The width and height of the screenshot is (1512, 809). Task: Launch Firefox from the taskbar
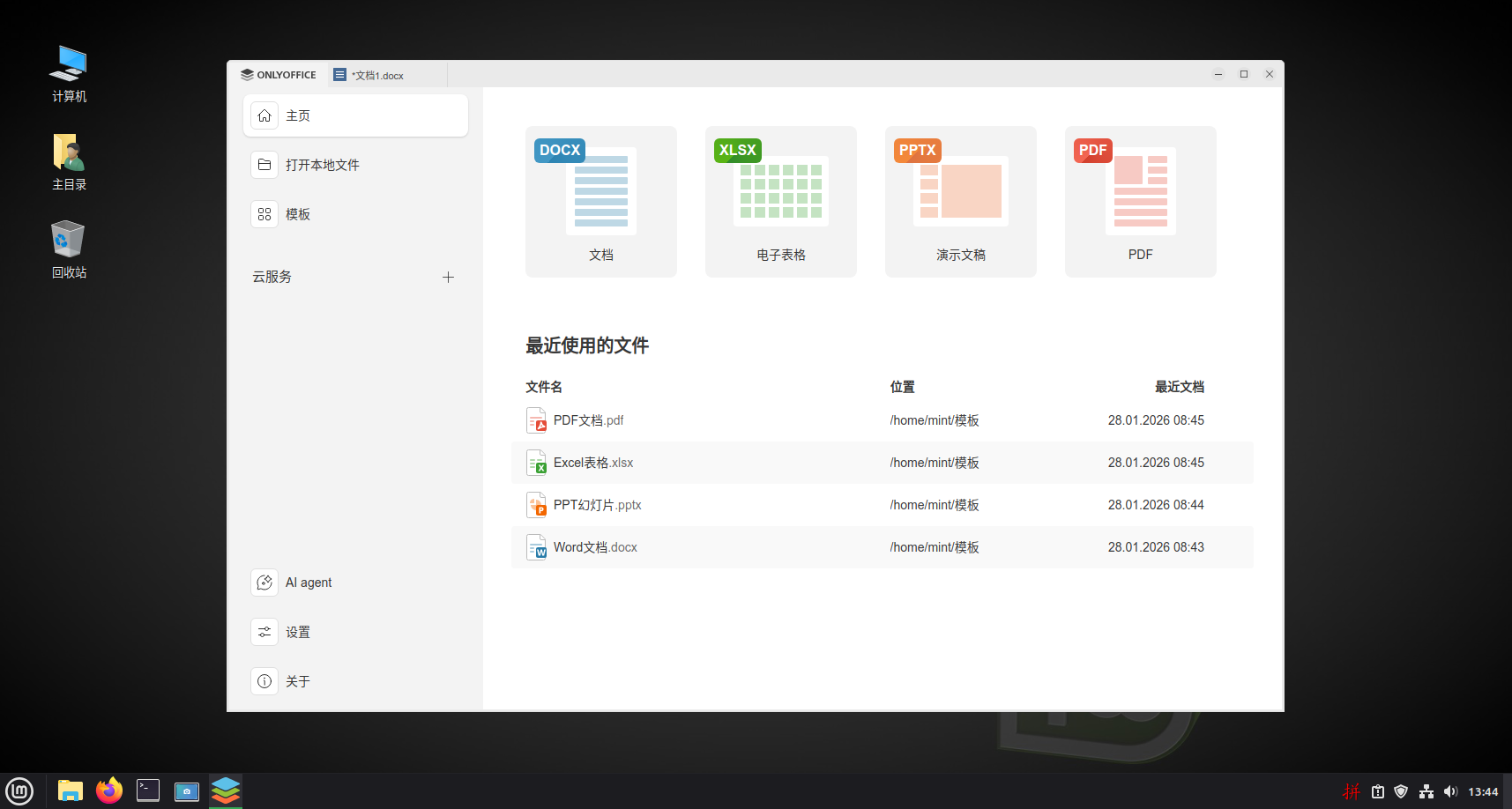coord(108,790)
